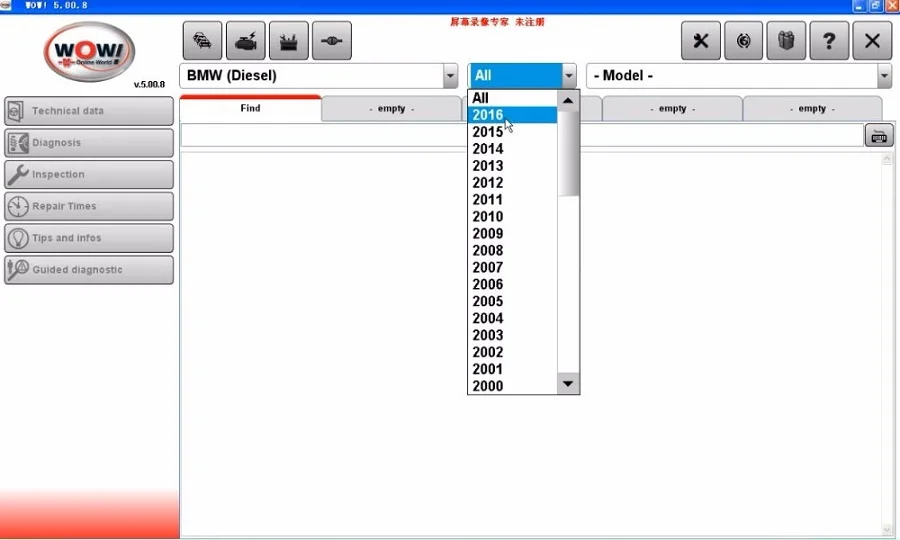Select the empty tab next to Find
This screenshot has width=900, height=540.
391,108
